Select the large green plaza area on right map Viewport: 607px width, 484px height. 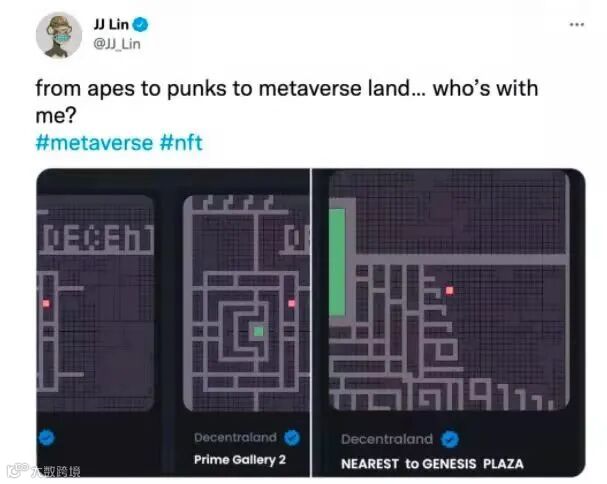[337, 262]
